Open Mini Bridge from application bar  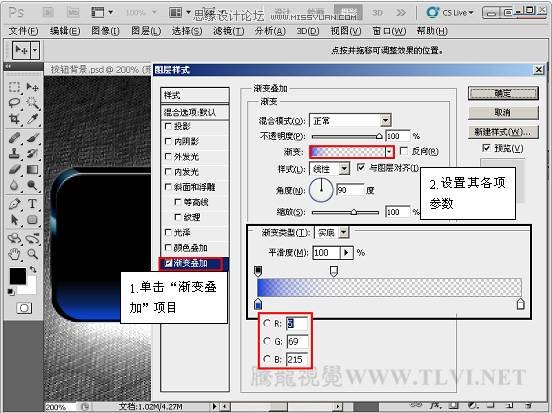73,13
